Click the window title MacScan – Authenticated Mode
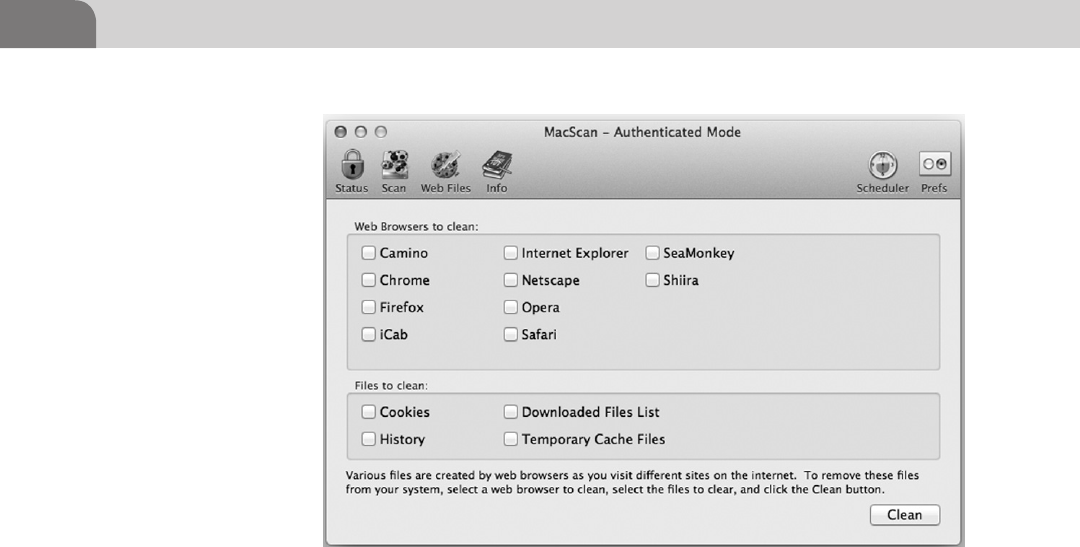Image resolution: width=1080 pixels, height=547 pixels. (643, 132)
